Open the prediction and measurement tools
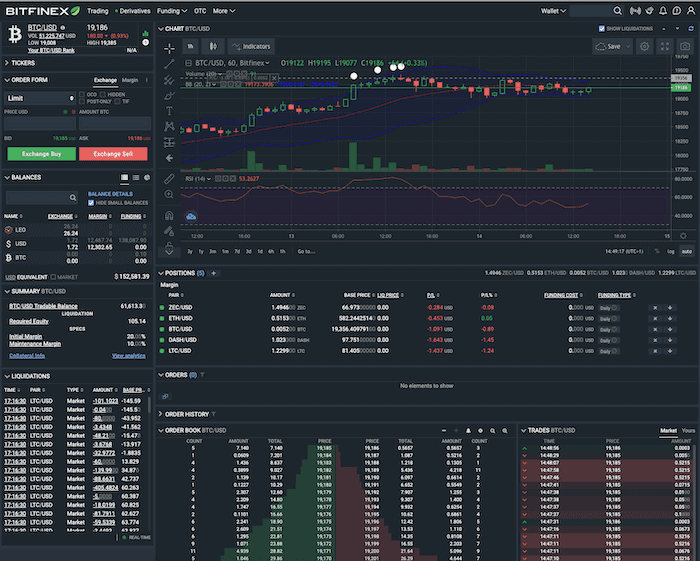 tap(169, 142)
